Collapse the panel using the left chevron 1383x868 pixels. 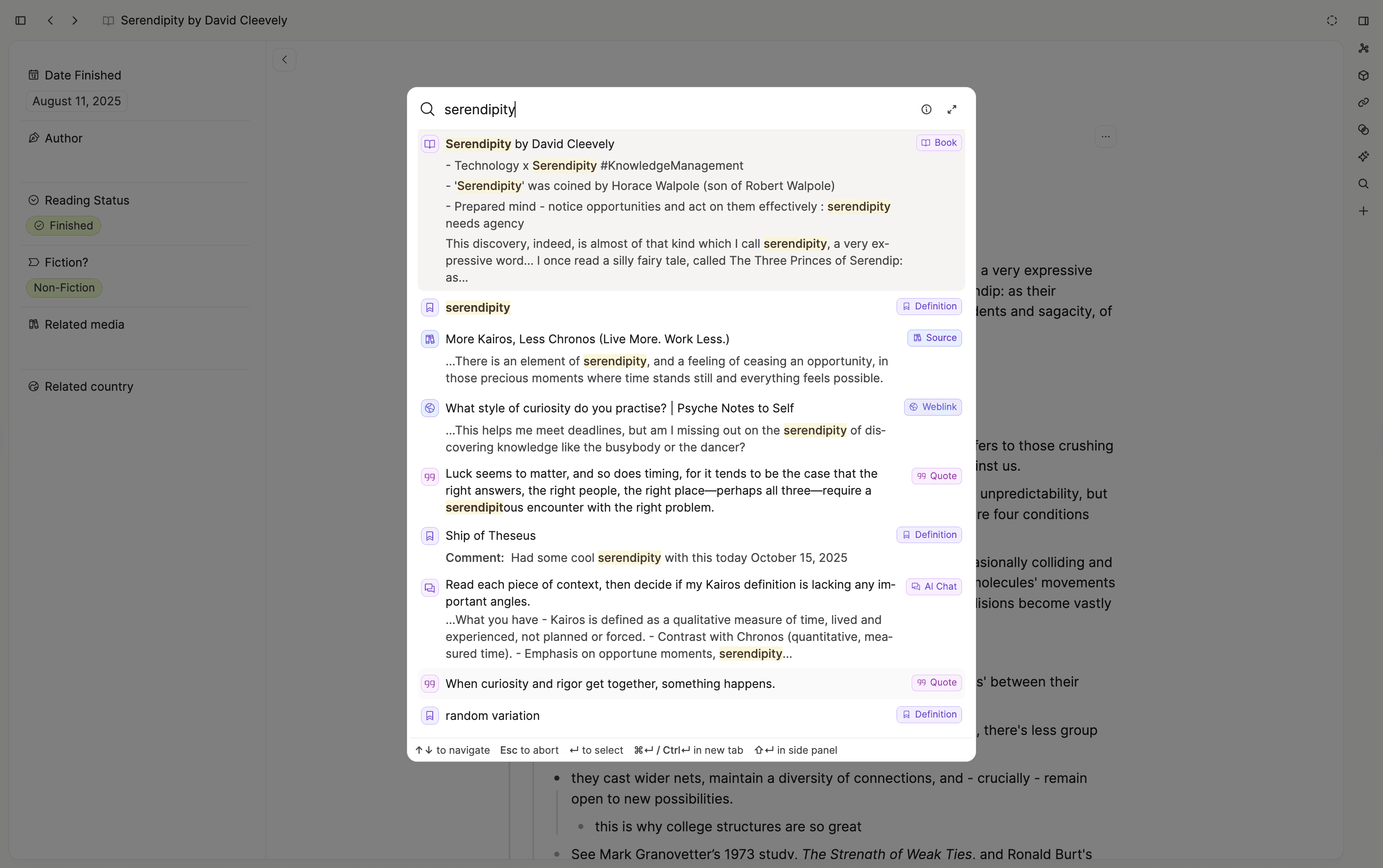(x=284, y=59)
